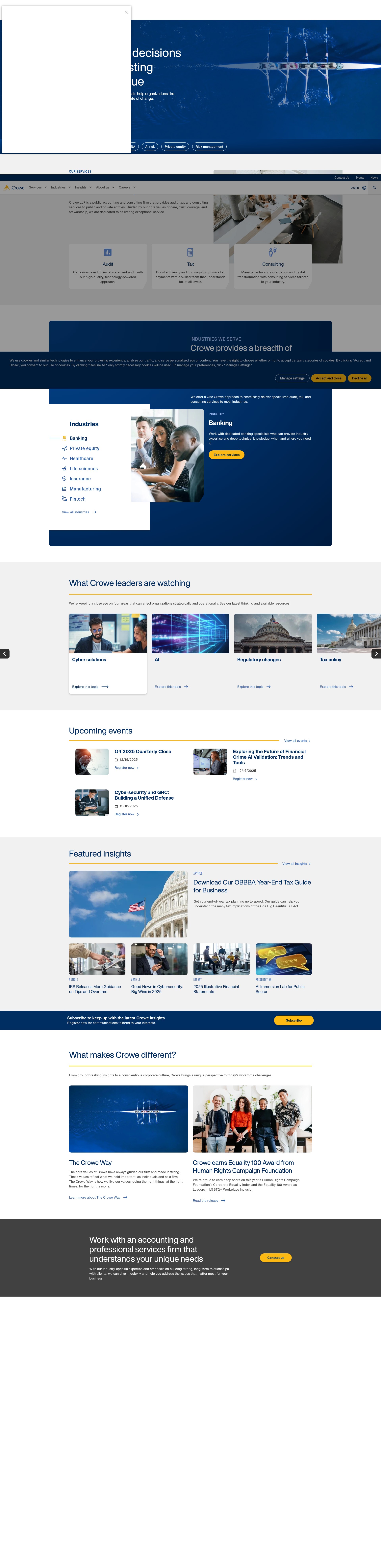Viewport: 381px width, 1568px height.
Task: Select Healthcare industry tab
Action: 82,458
